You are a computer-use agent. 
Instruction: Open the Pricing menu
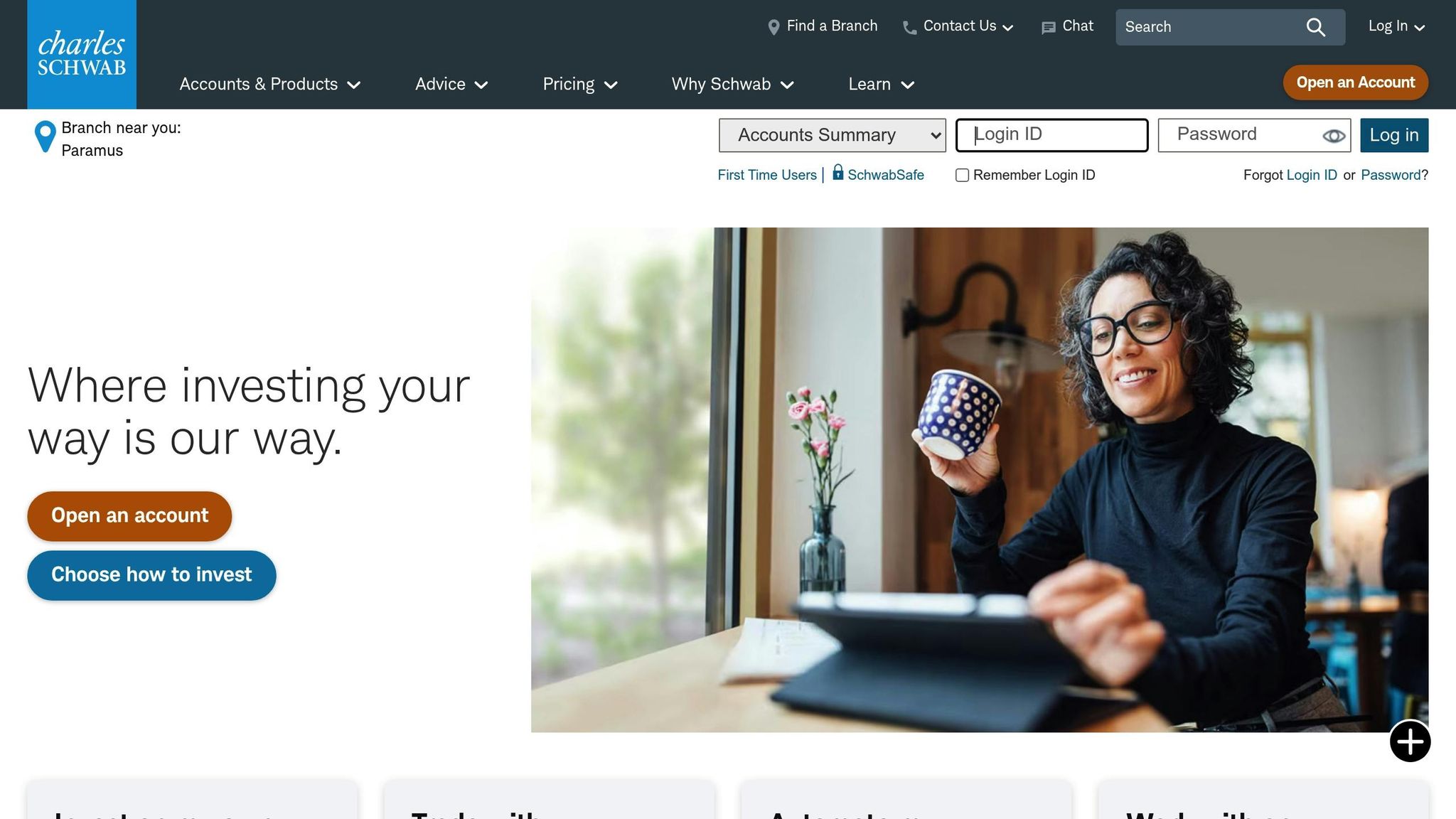(x=580, y=85)
